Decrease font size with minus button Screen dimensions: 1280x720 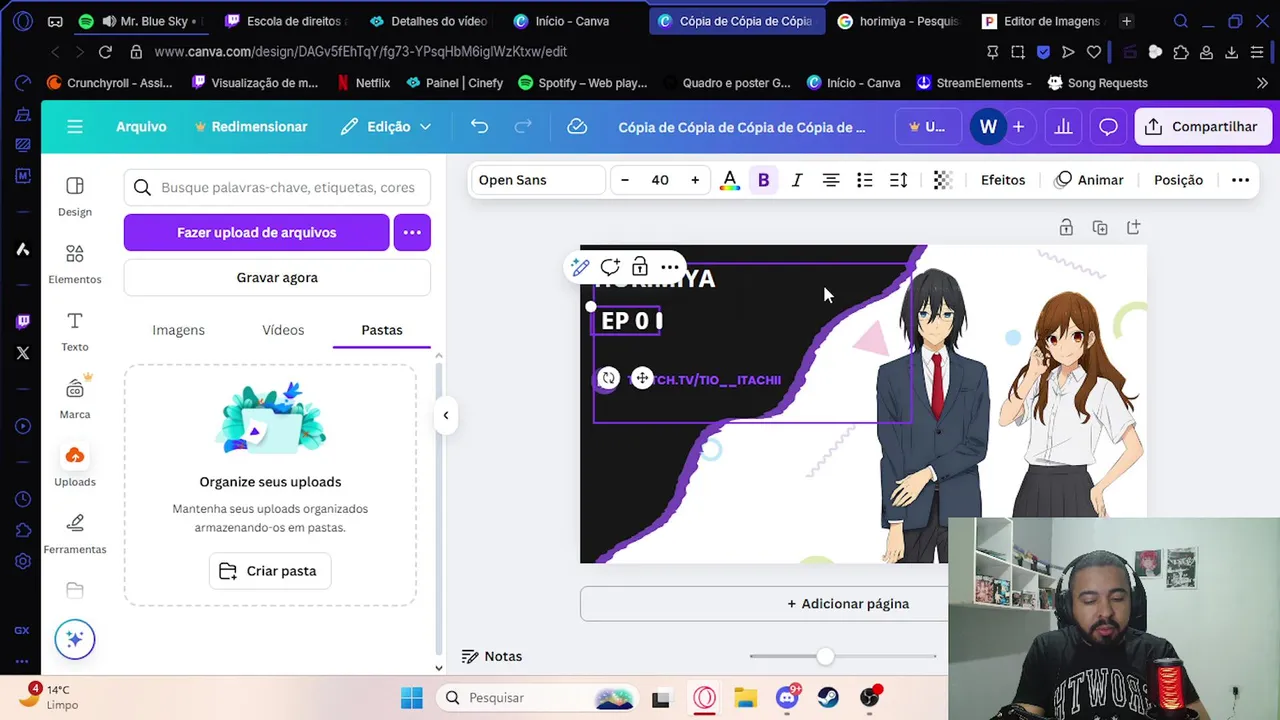[625, 180]
